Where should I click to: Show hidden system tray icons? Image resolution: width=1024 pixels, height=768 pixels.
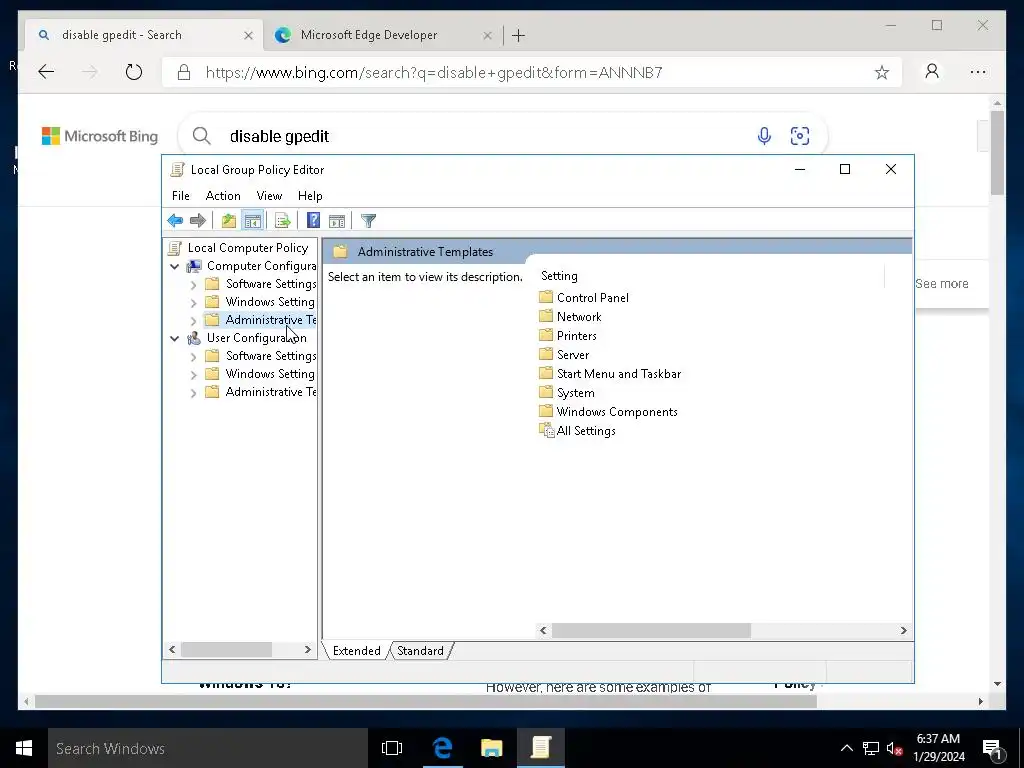846,748
